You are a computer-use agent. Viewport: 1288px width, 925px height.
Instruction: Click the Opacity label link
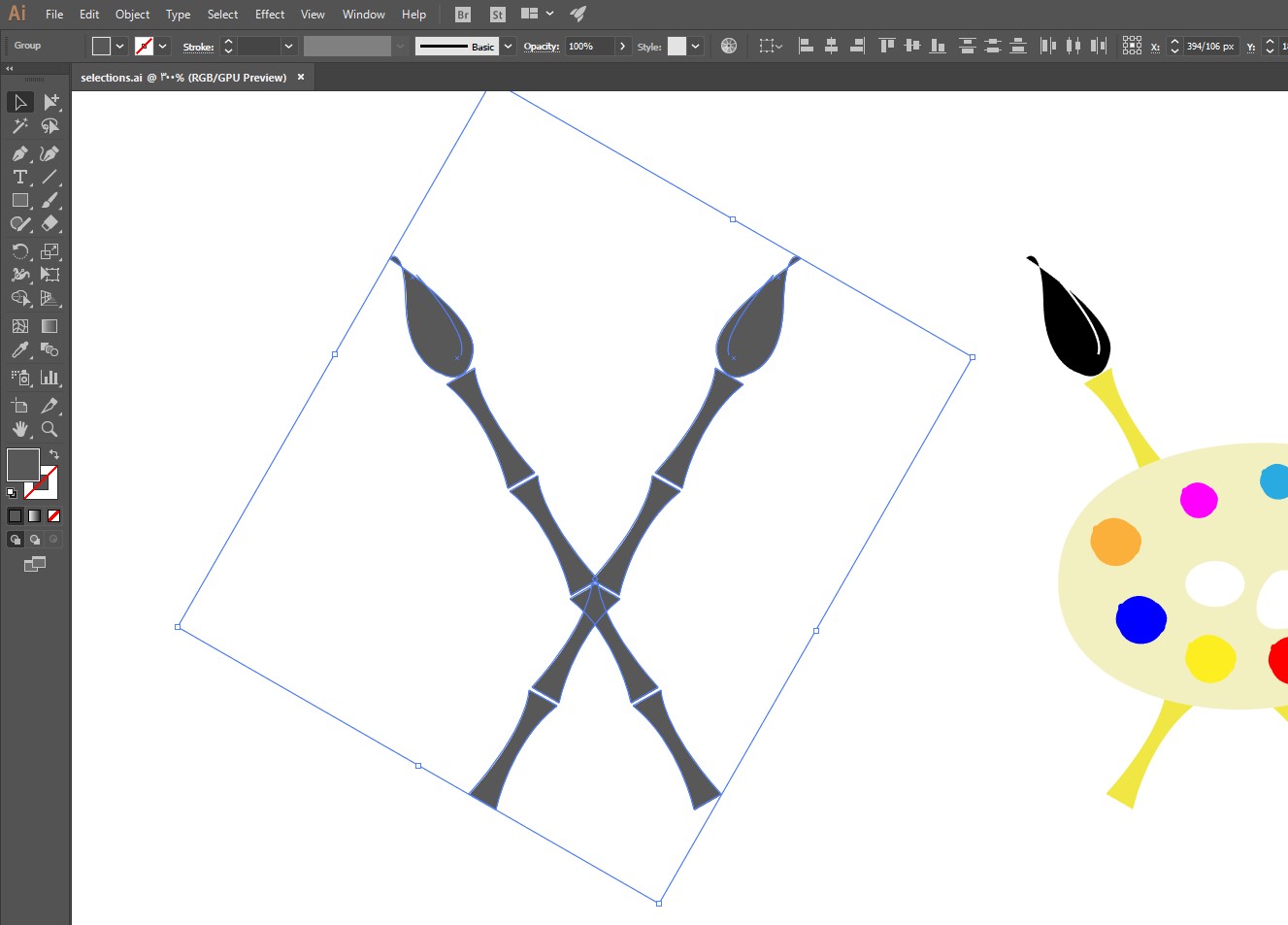pyautogui.click(x=541, y=46)
